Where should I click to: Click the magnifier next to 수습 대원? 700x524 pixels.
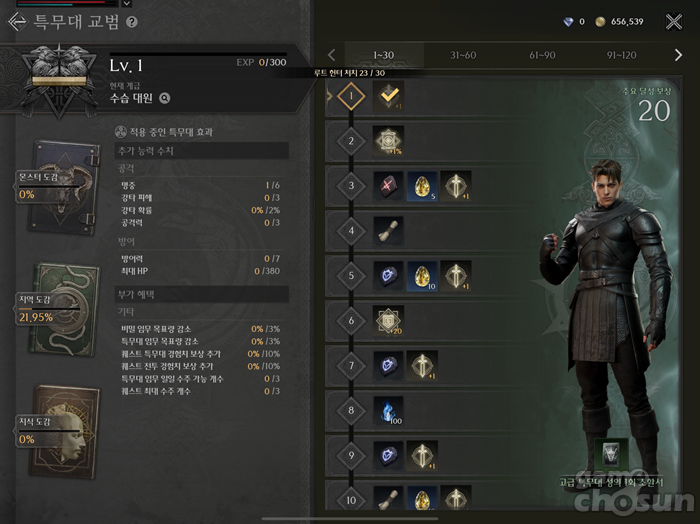pos(165,98)
